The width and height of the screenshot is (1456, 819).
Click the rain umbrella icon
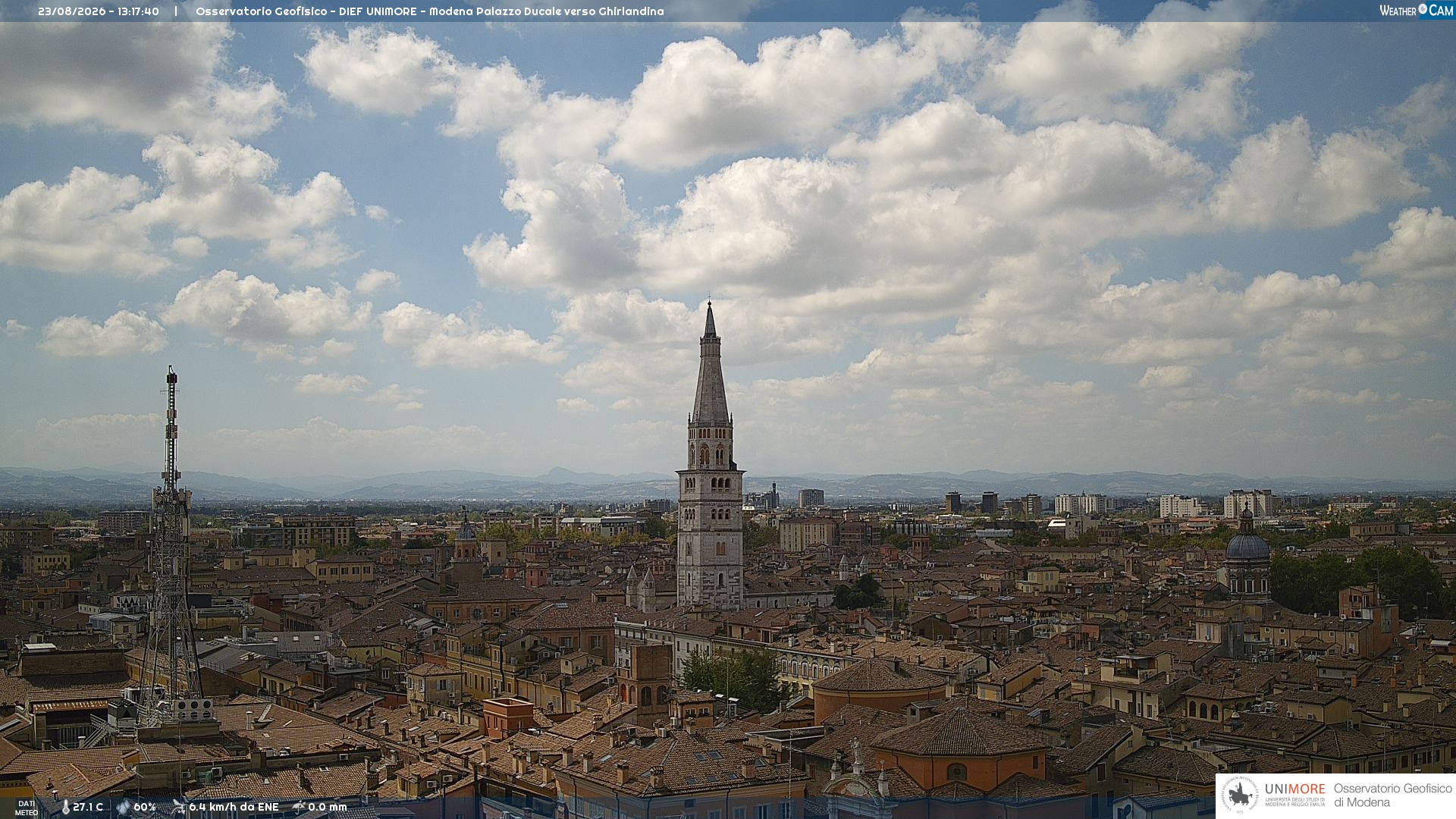pyautogui.click(x=299, y=807)
